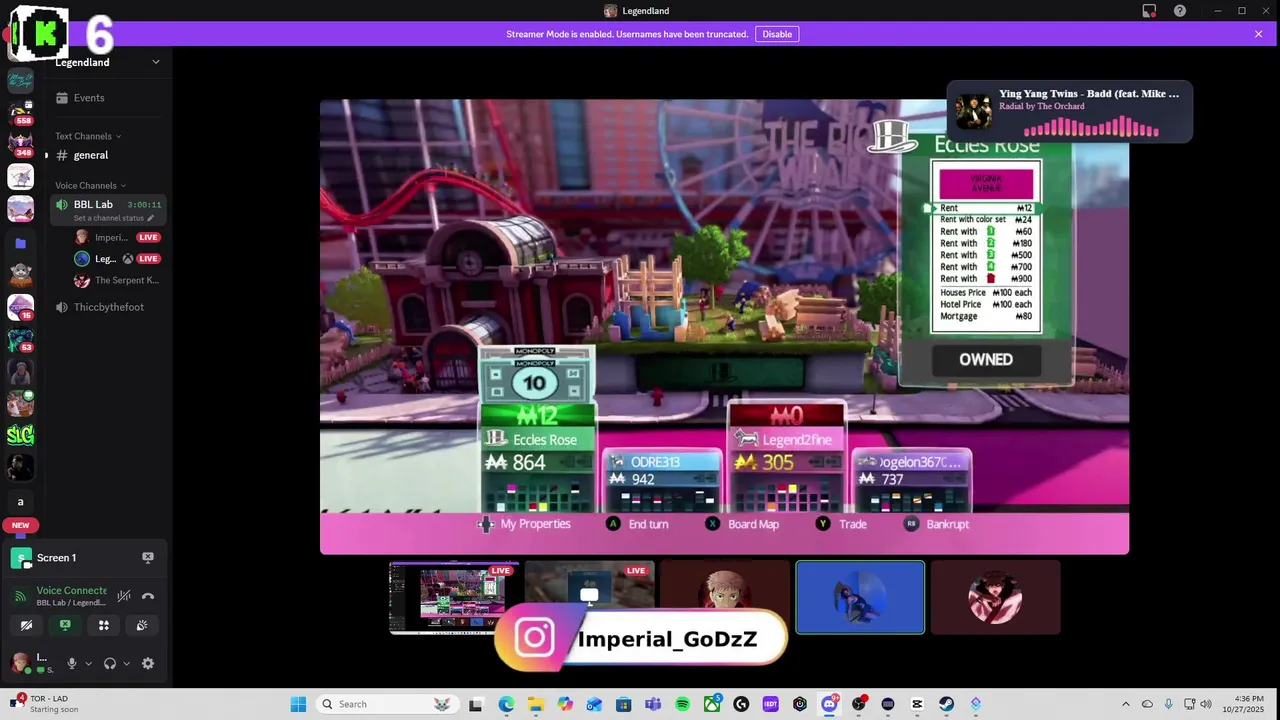The height and width of the screenshot is (720, 1280).
Task: Click the TOR - LAD widget
Action: [x=45, y=704]
